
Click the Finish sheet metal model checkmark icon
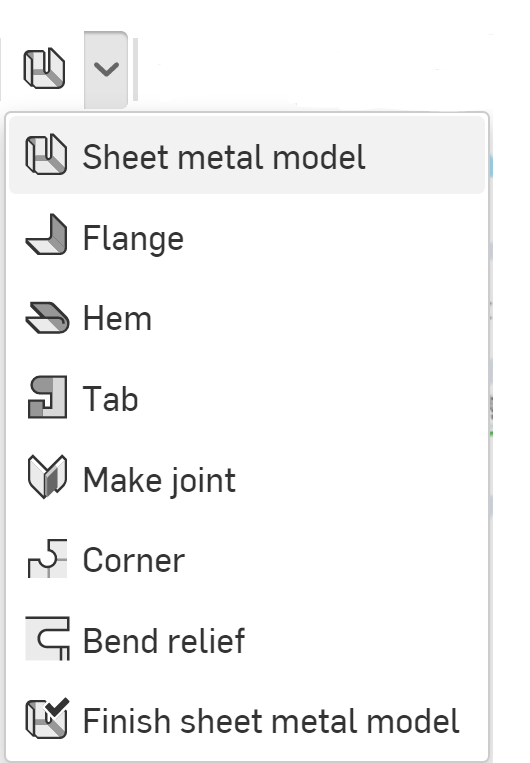[47, 718]
